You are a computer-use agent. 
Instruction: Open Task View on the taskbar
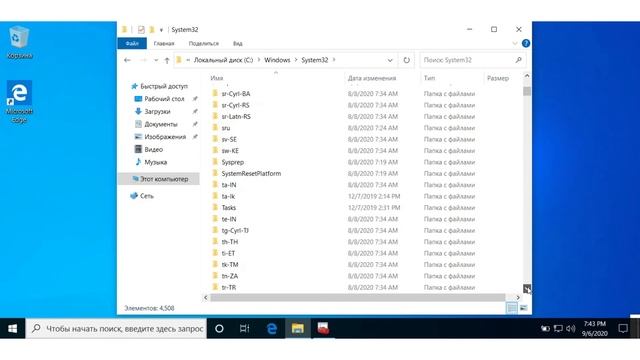244,329
